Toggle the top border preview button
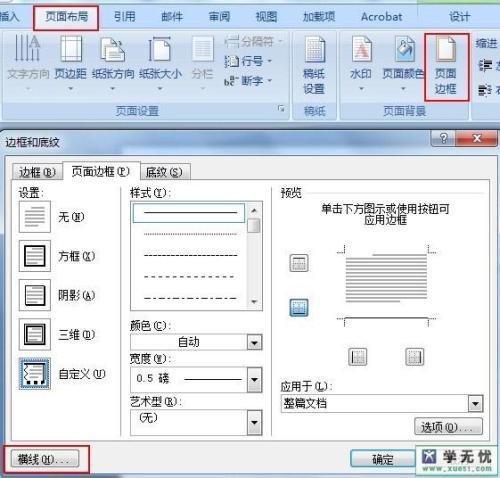Screen dimensions: 500x478 pos(299,263)
